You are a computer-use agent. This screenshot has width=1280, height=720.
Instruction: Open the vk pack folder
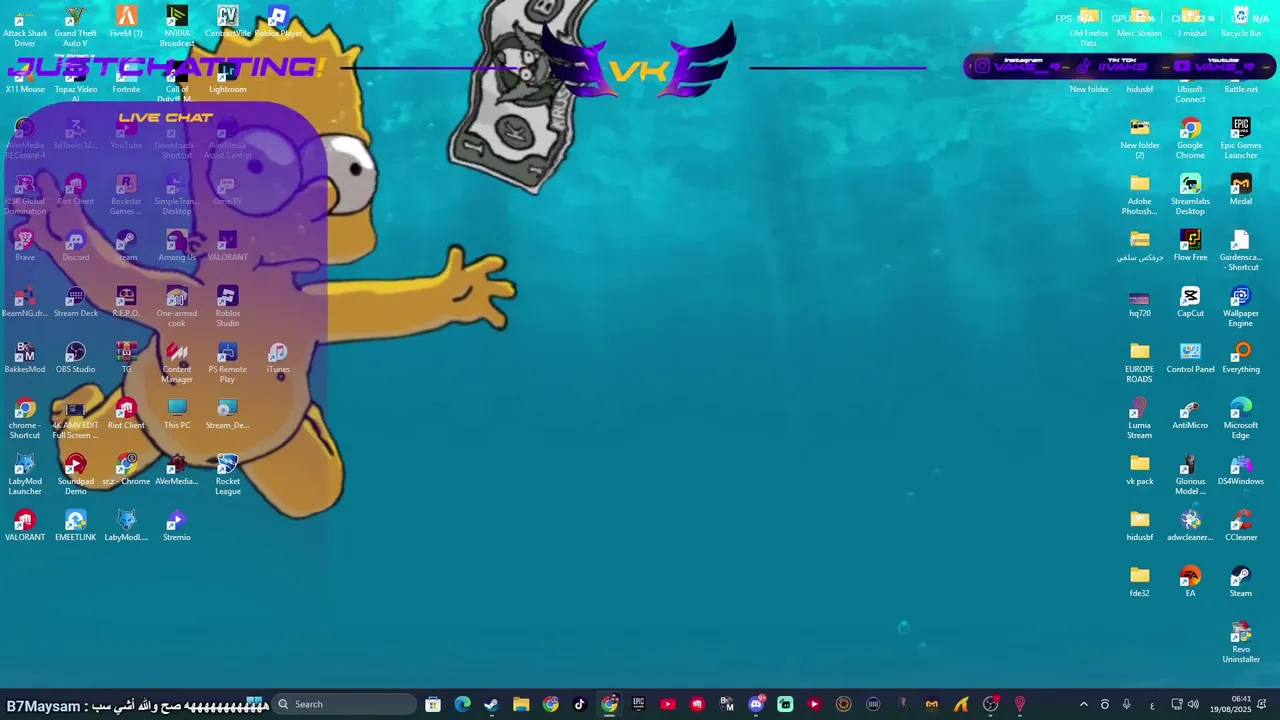pyautogui.click(x=1139, y=471)
